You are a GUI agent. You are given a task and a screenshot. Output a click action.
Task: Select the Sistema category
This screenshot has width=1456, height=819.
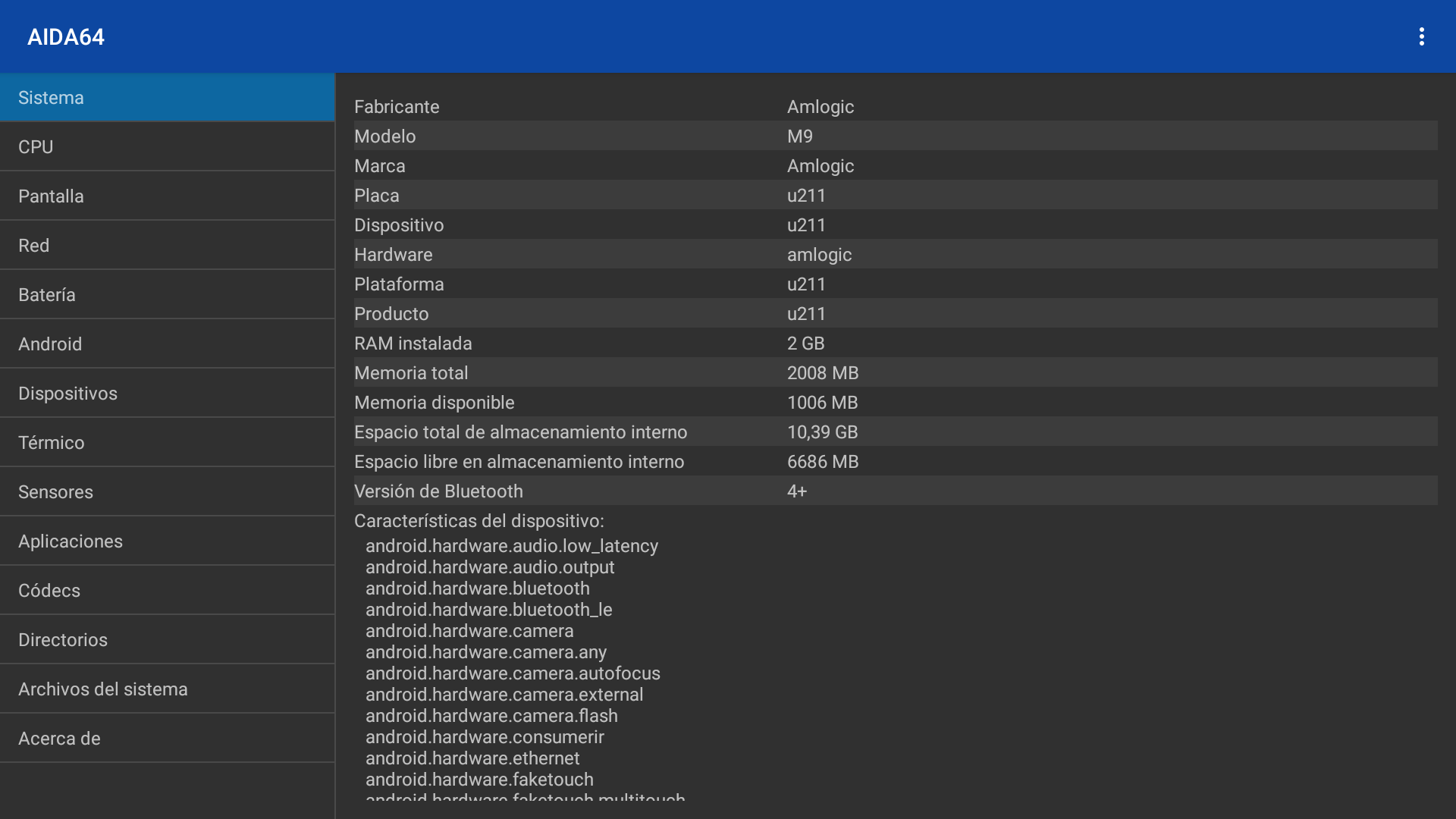(x=167, y=98)
